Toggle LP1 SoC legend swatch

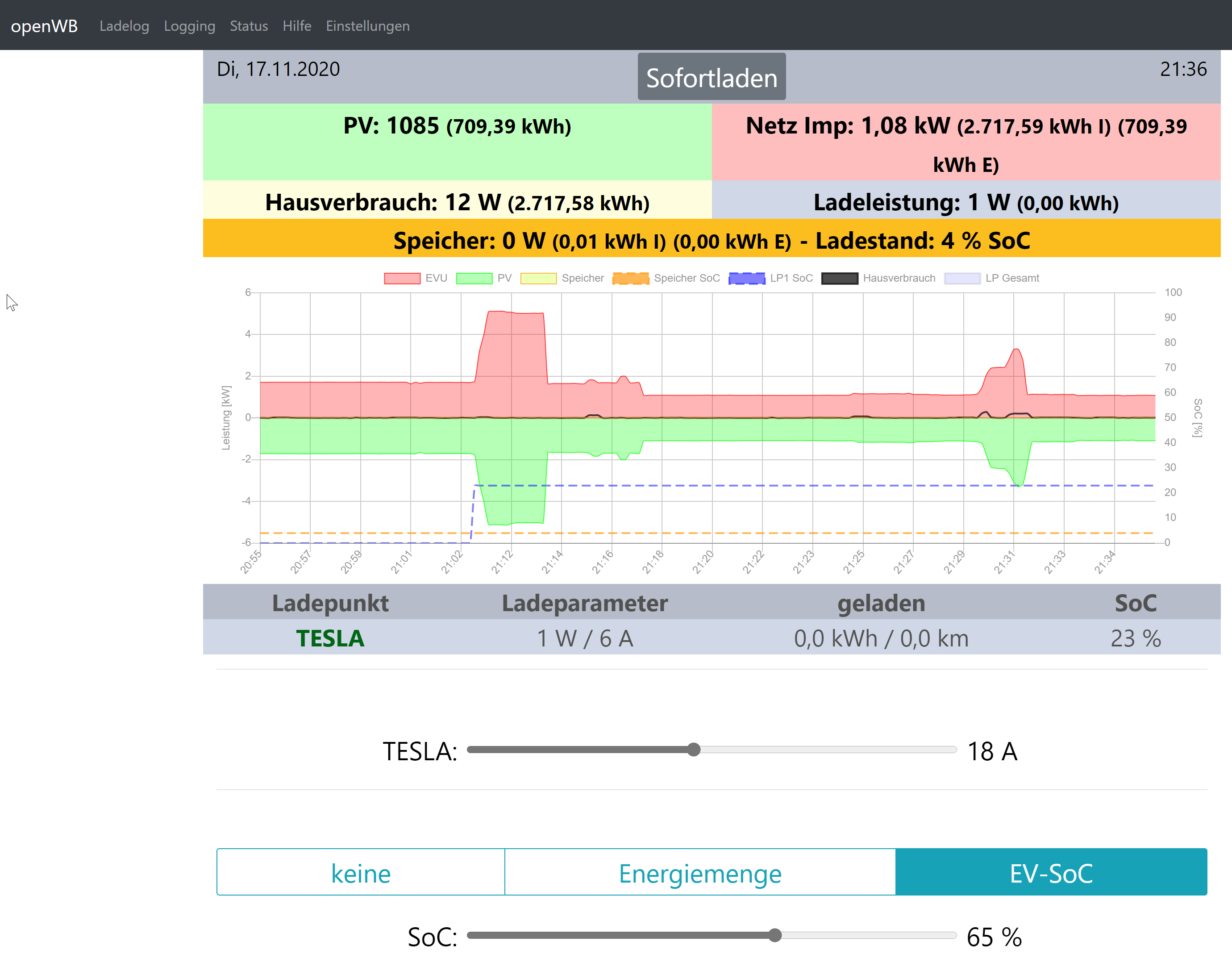point(746,278)
